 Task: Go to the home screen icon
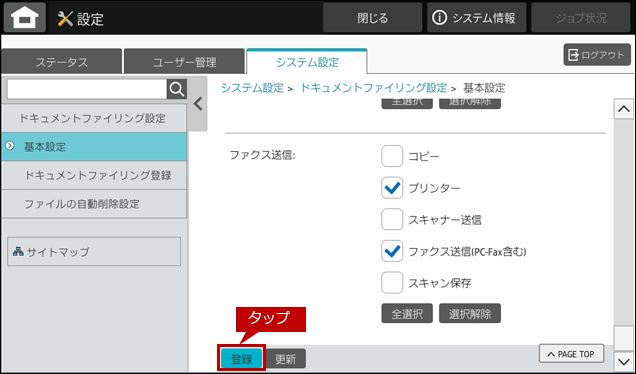tap(25, 17)
